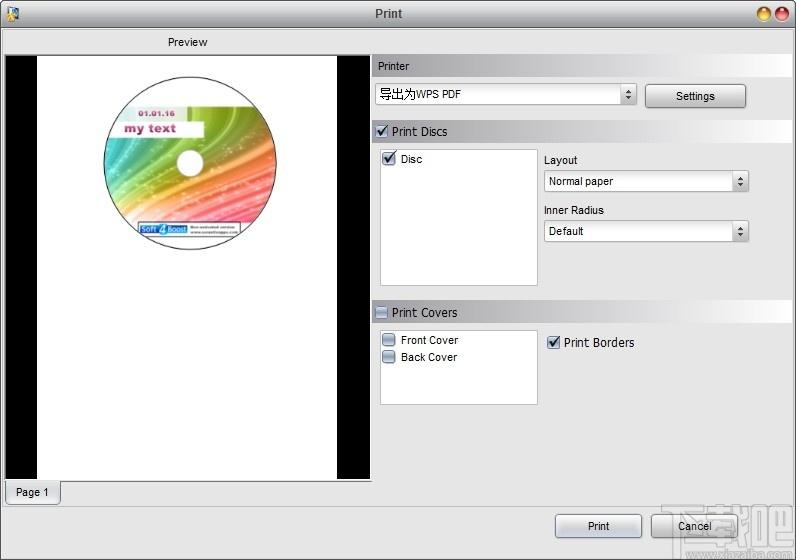Disable the Print Borders checkbox
796x560 pixels.
click(554, 342)
